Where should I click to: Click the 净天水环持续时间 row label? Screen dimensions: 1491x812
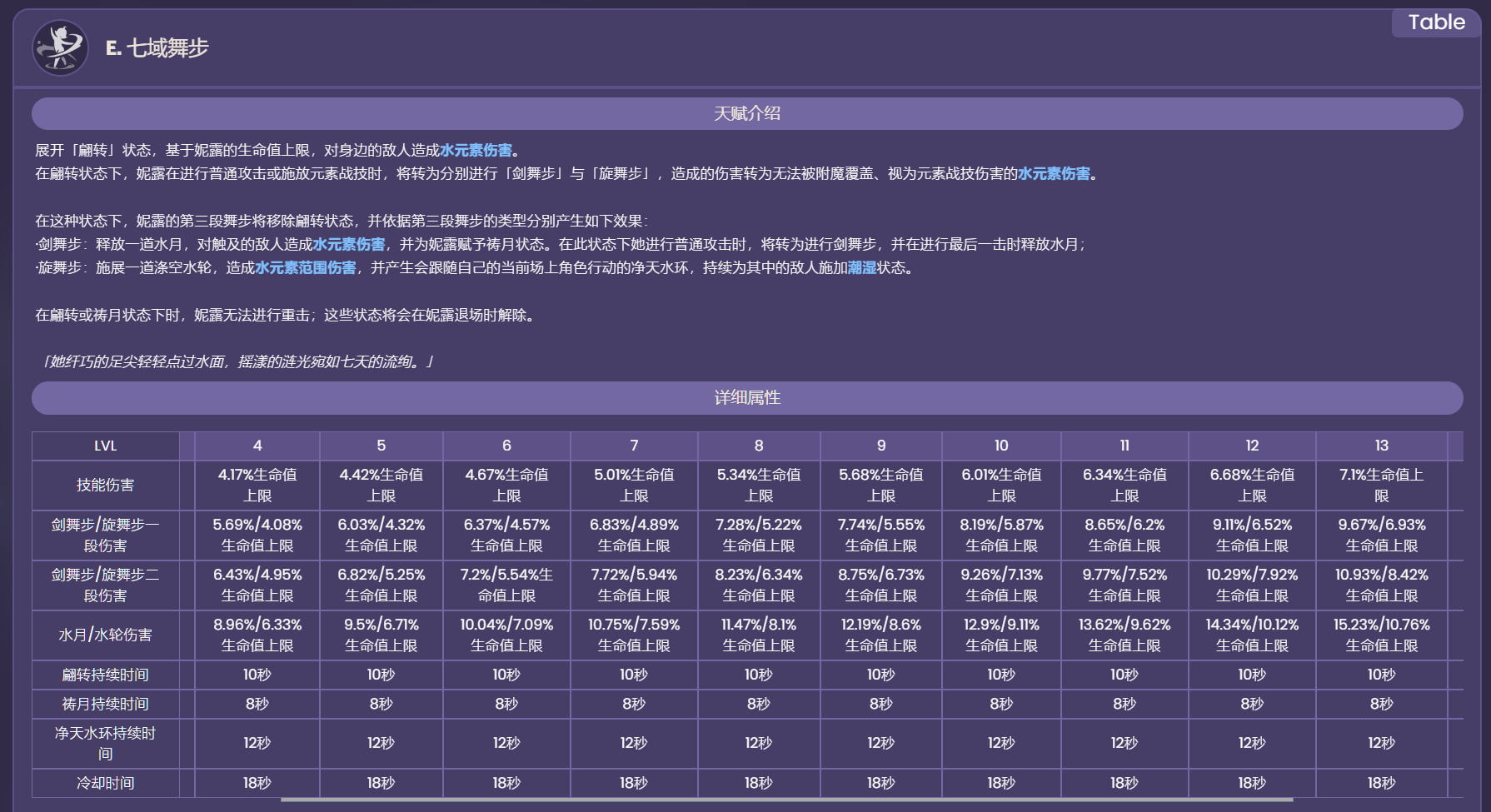coord(105,744)
